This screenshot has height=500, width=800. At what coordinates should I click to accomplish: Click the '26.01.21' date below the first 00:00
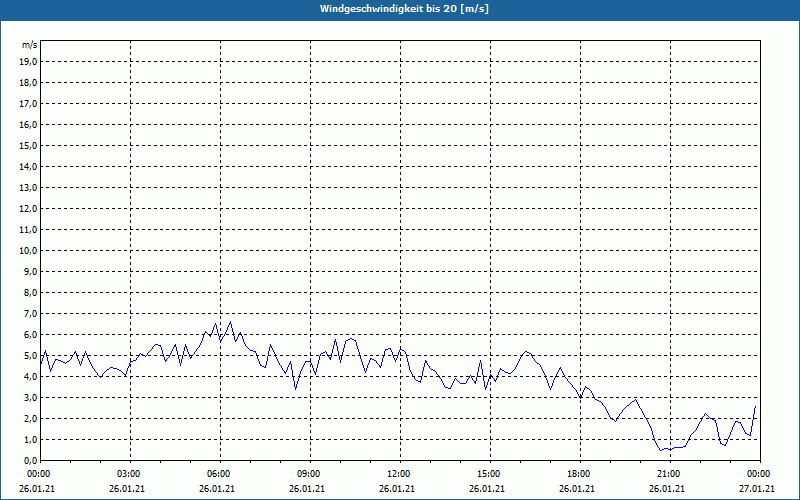[x=37, y=488]
